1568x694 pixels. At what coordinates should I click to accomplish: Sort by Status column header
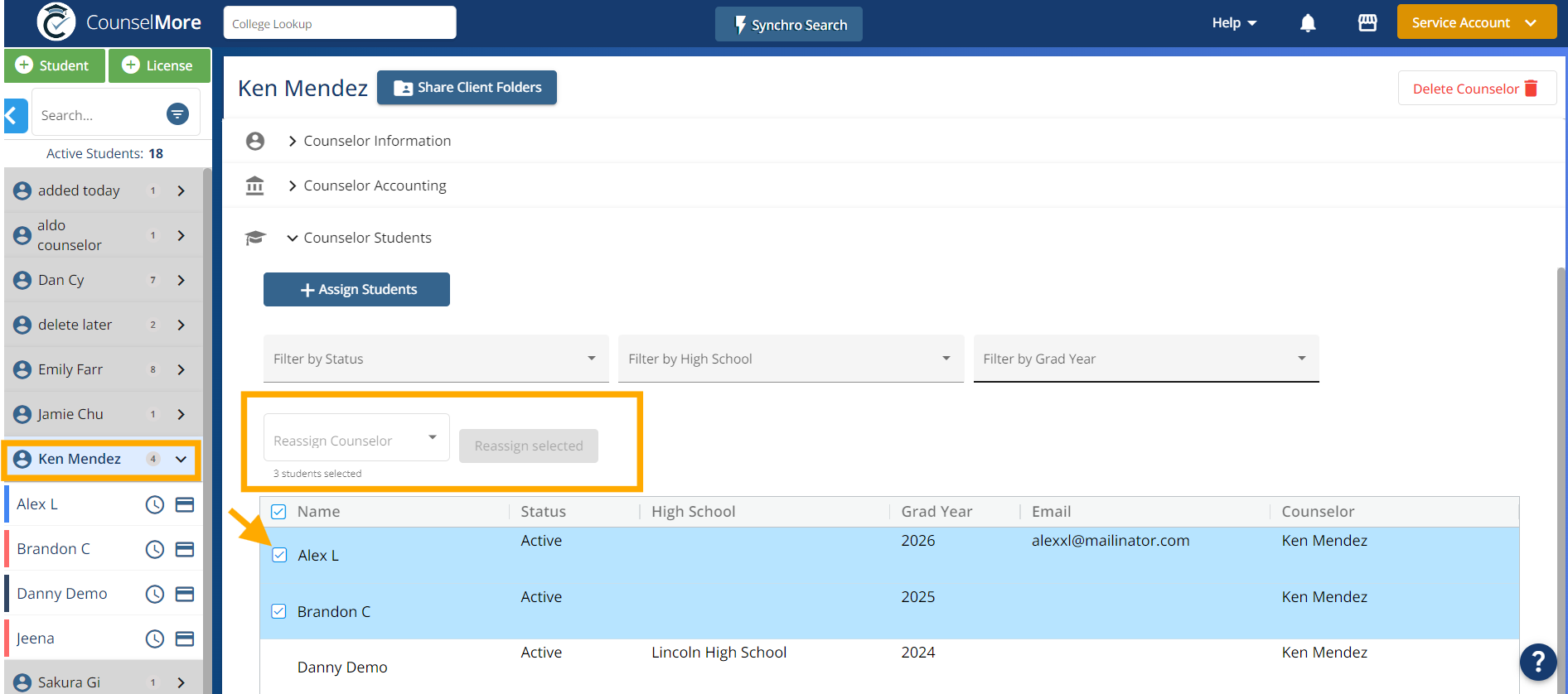click(544, 512)
